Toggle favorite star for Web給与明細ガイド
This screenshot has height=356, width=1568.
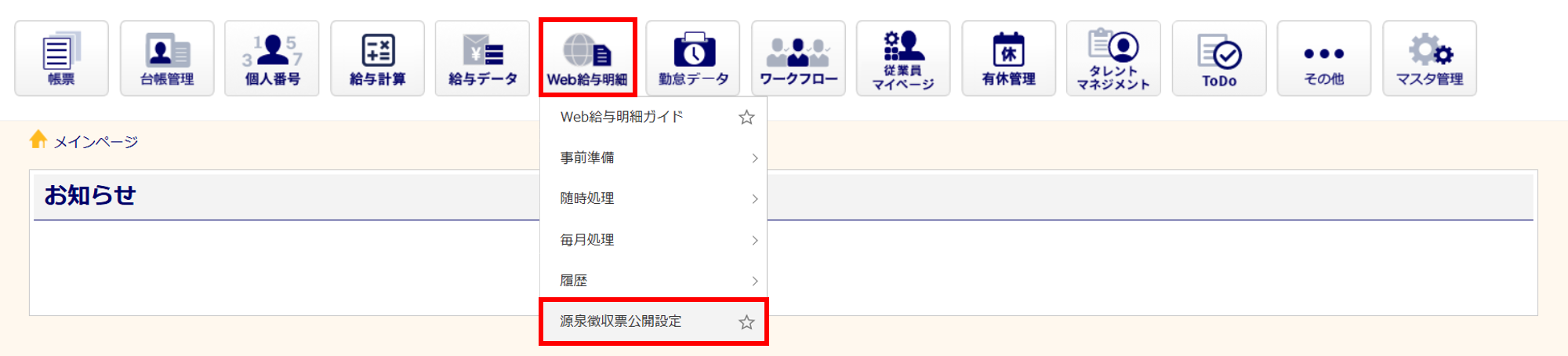click(746, 118)
